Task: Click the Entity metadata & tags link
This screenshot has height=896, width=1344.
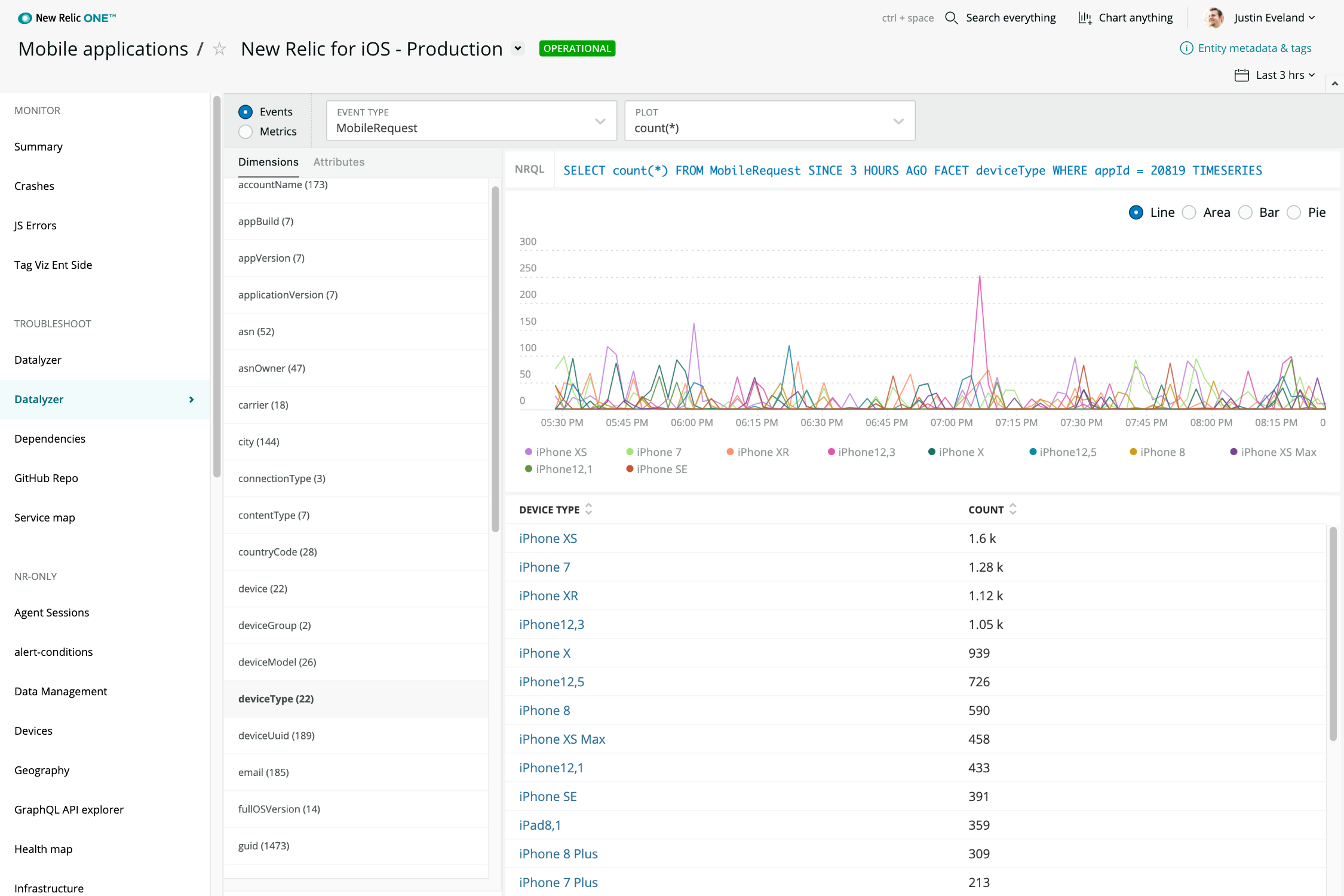Action: tap(1254, 48)
